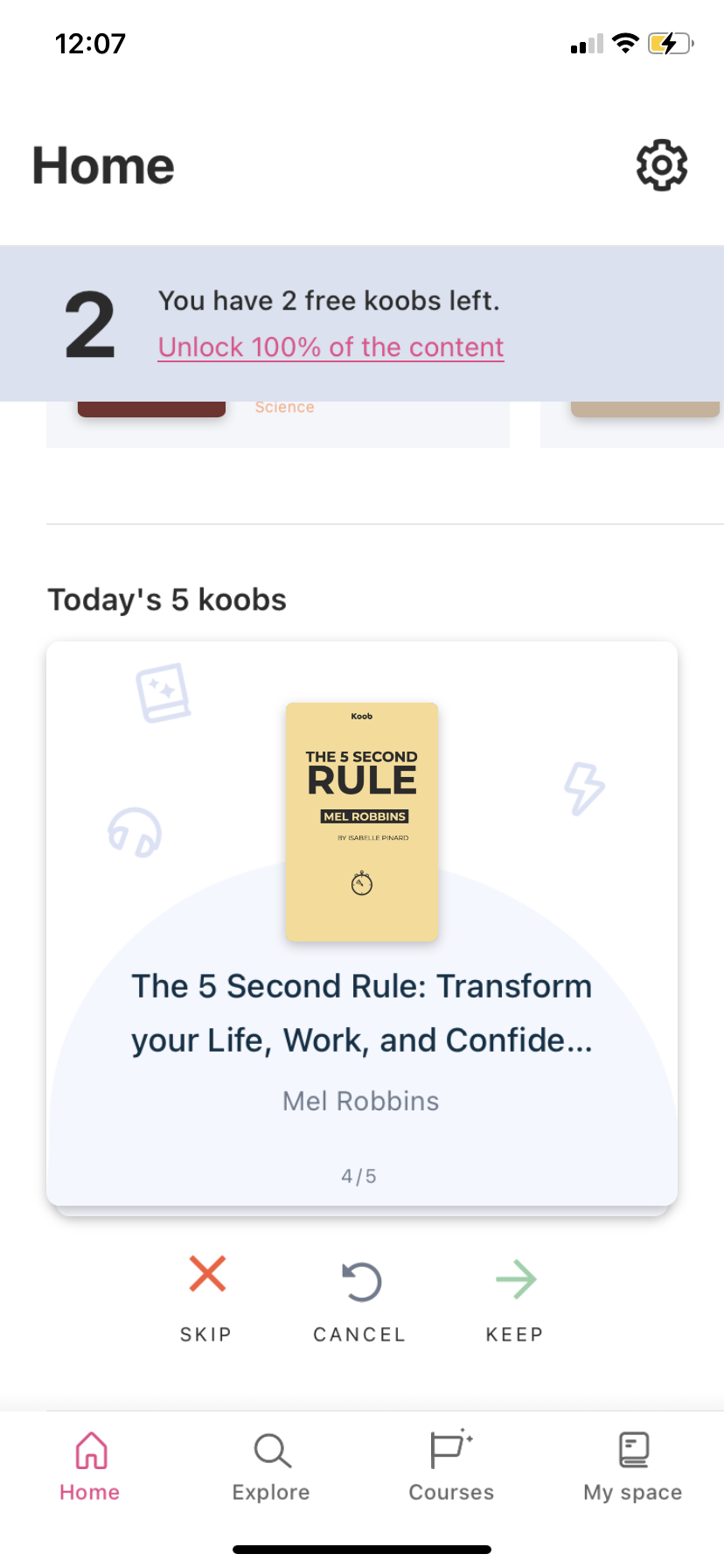Expand the Science category label
724x1568 pixels.
point(283,406)
